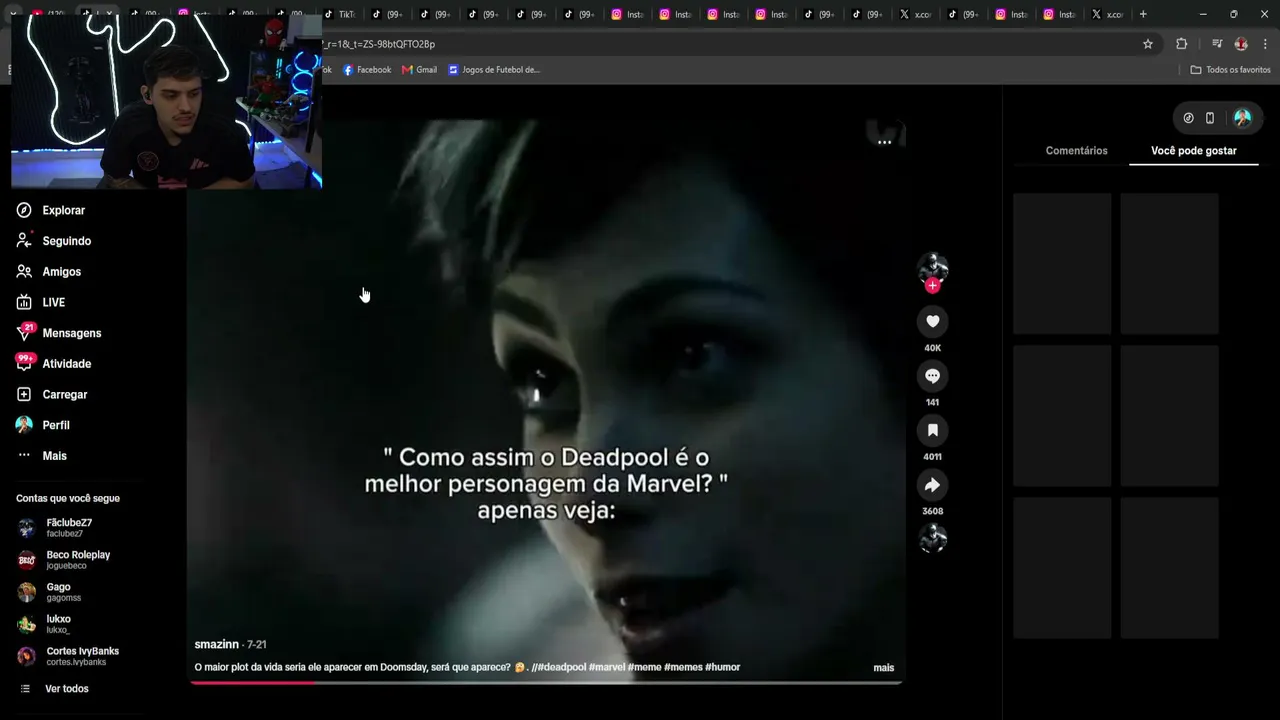Follow the creator with the red plus button
This screenshot has height=720, width=1280.
[932, 285]
